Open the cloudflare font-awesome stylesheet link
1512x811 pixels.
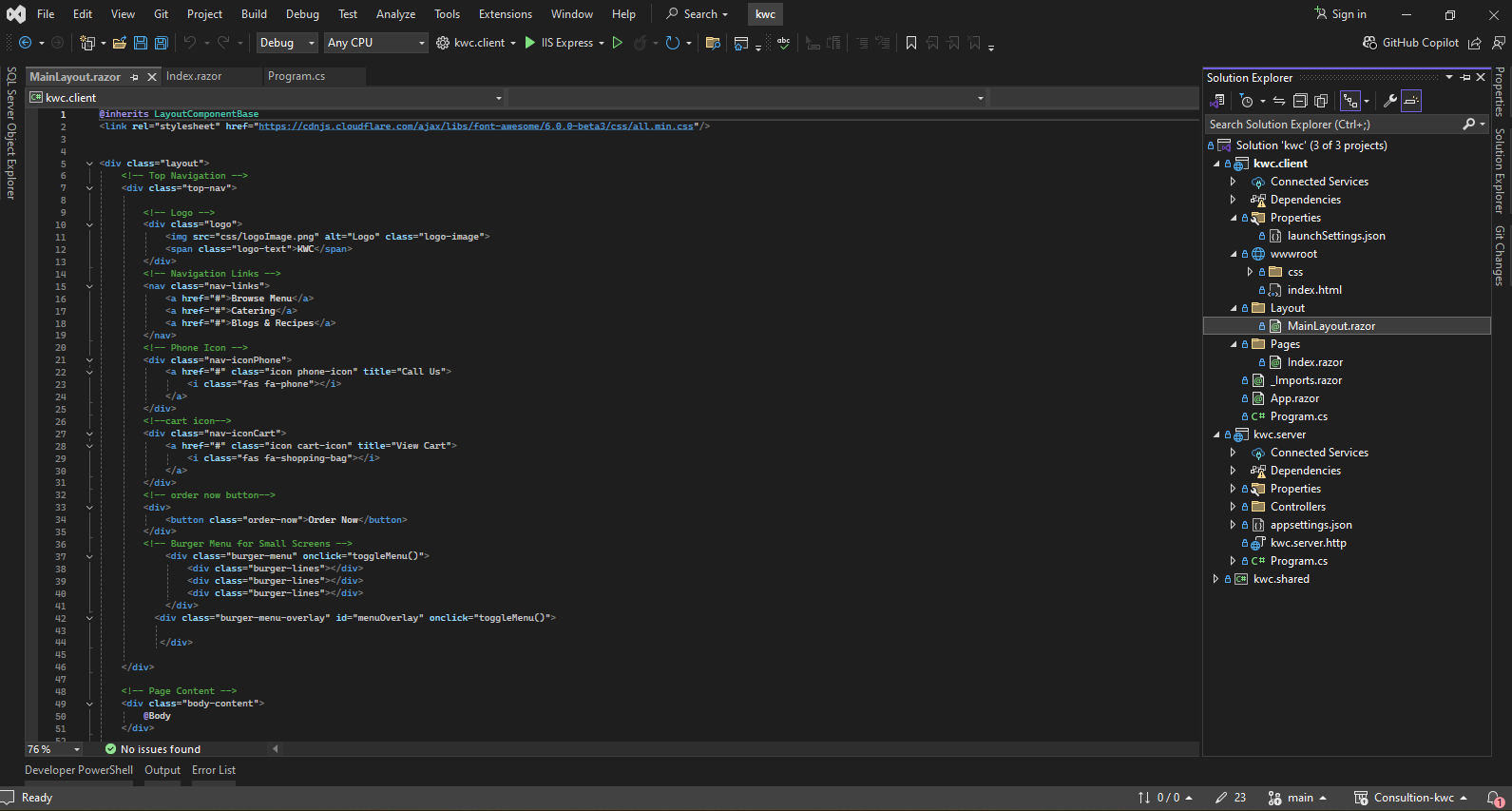click(476, 126)
